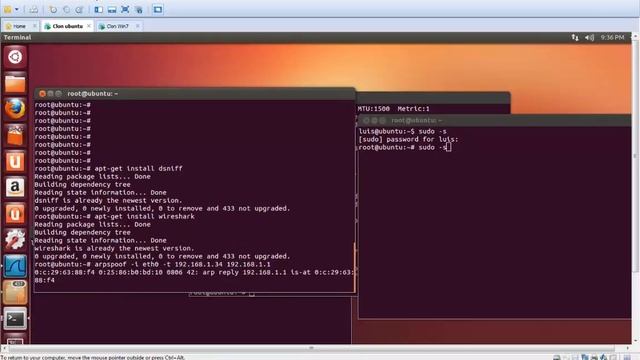Minimize the right-side sudo -s terminal window
Screen dimensions: 640x360
coord(374,120)
